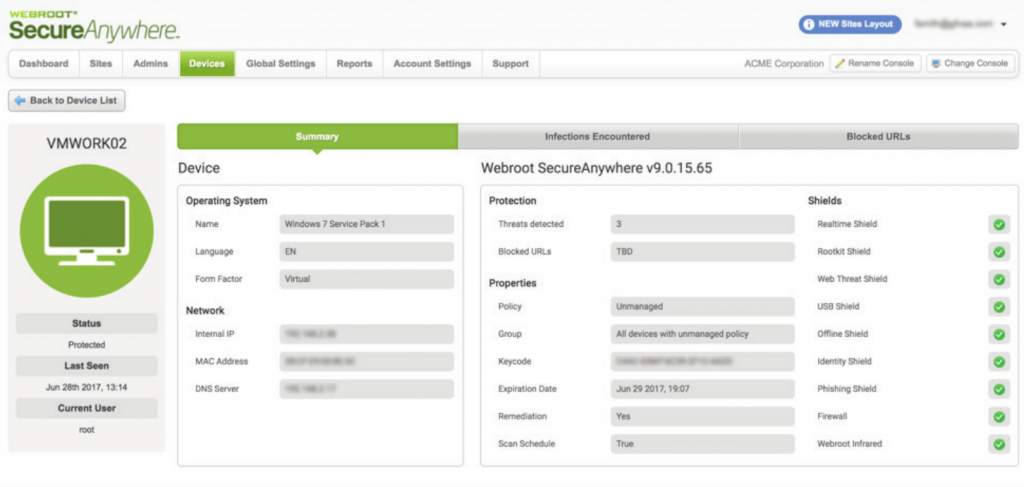Click the VMWORK02 device name

[x=87, y=144]
